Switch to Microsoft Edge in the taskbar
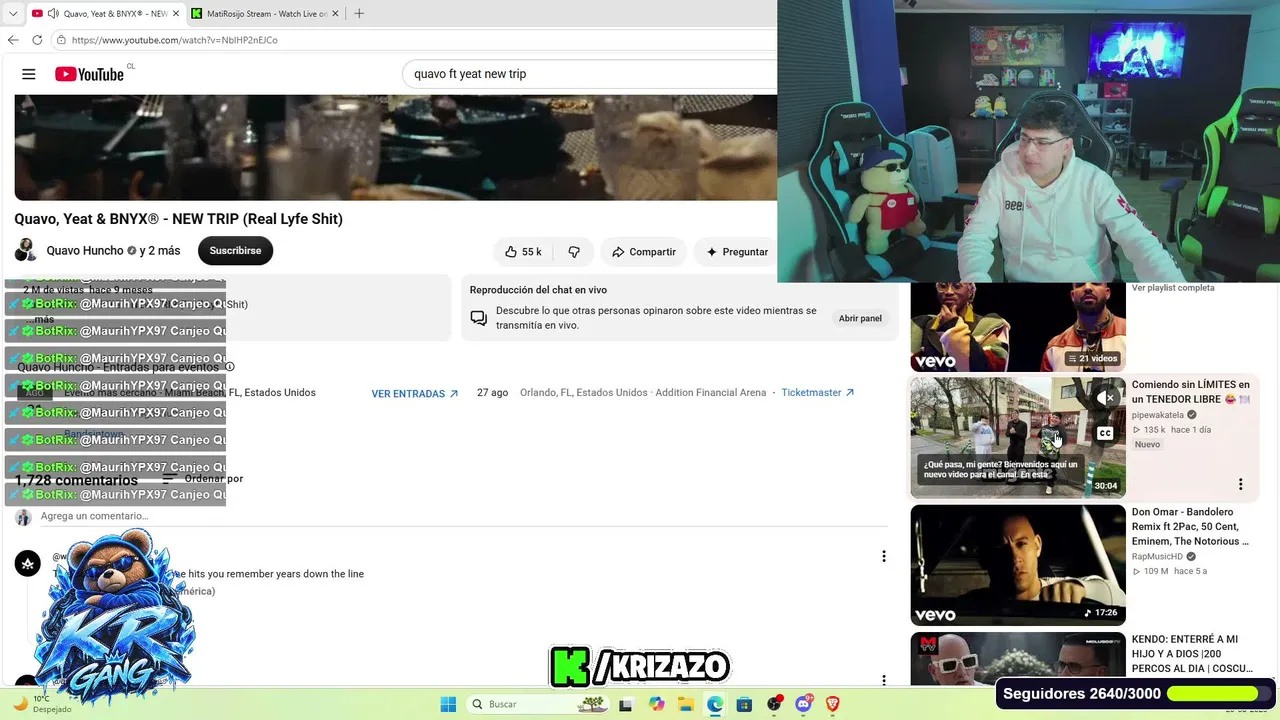1280x720 pixels. pos(715,704)
